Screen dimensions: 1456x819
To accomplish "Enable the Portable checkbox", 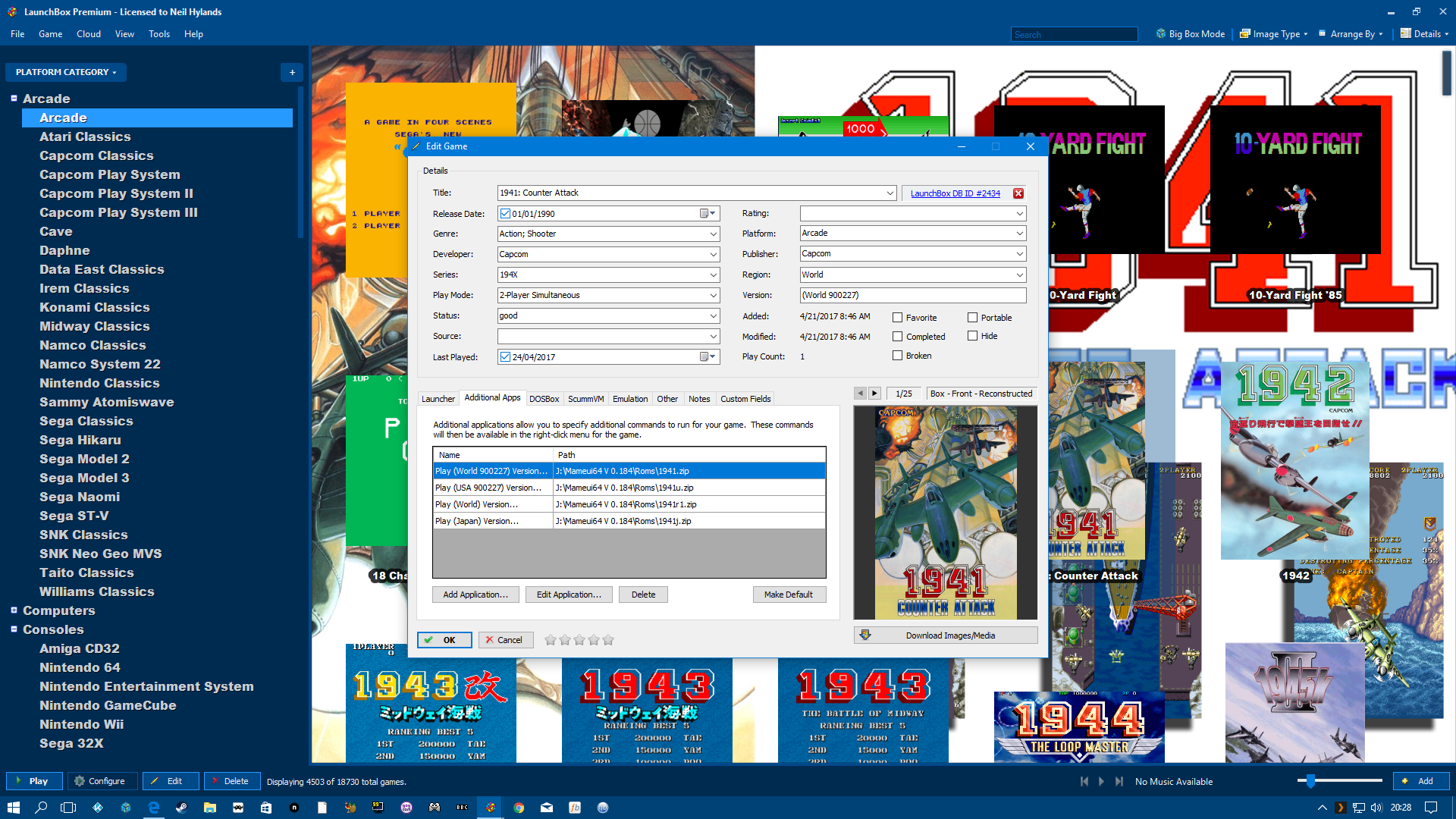I will point(972,318).
